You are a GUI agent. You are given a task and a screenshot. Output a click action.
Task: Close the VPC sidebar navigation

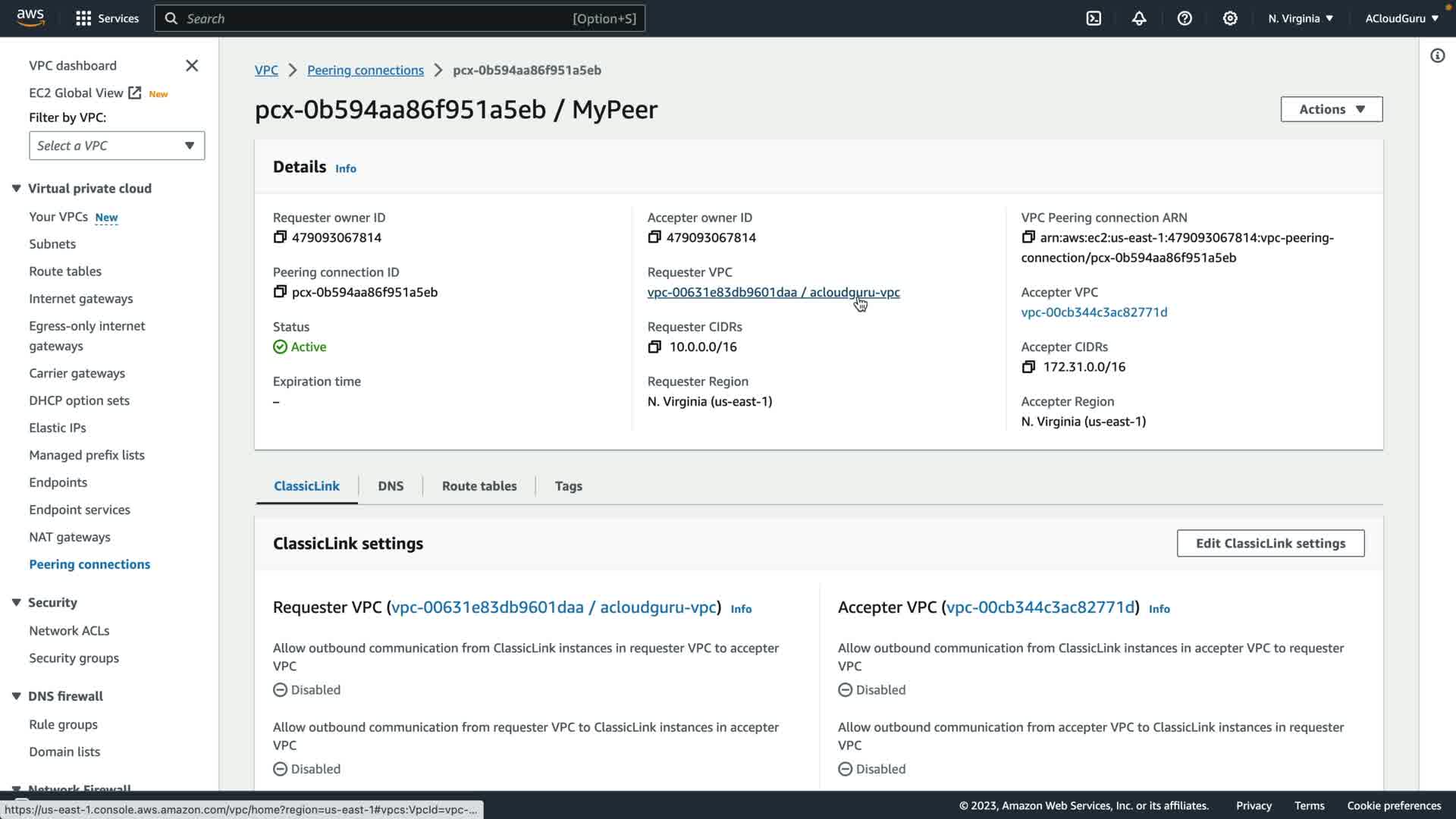(x=192, y=66)
